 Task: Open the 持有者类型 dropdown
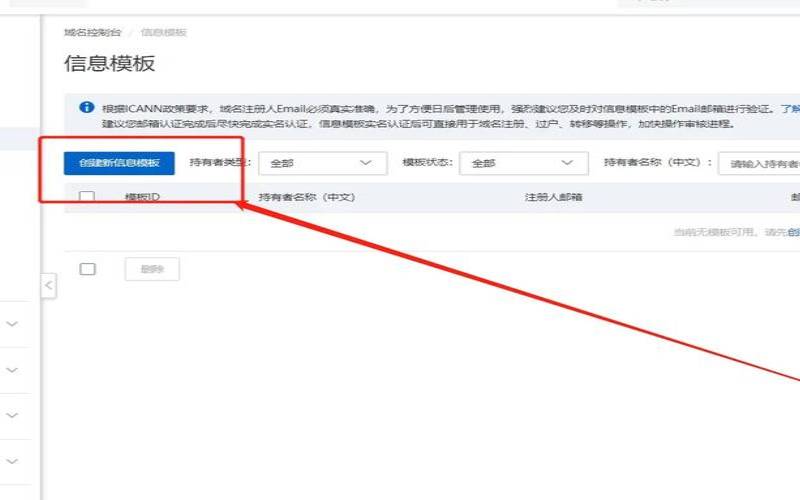click(x=322, y=163)
